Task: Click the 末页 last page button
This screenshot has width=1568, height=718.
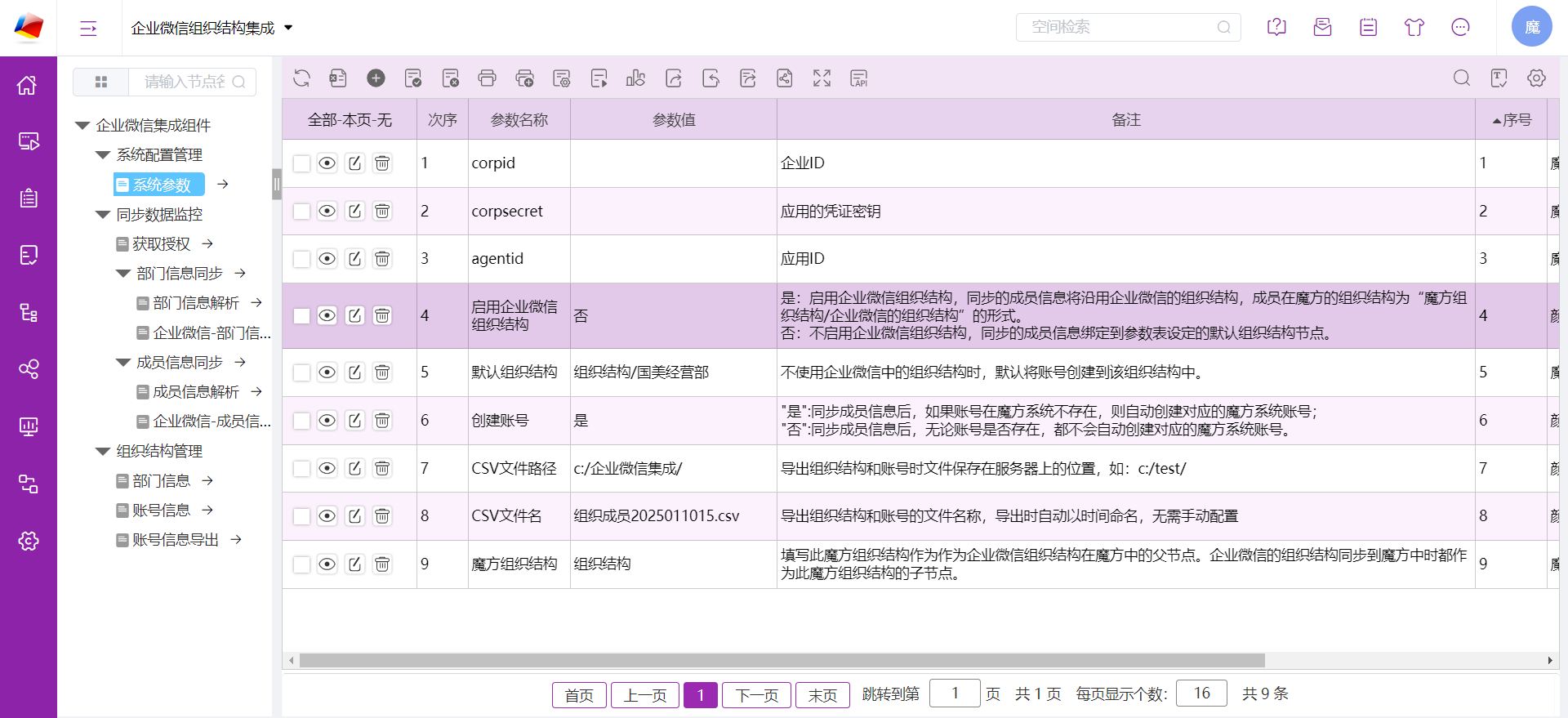Action: click(822, 695)
